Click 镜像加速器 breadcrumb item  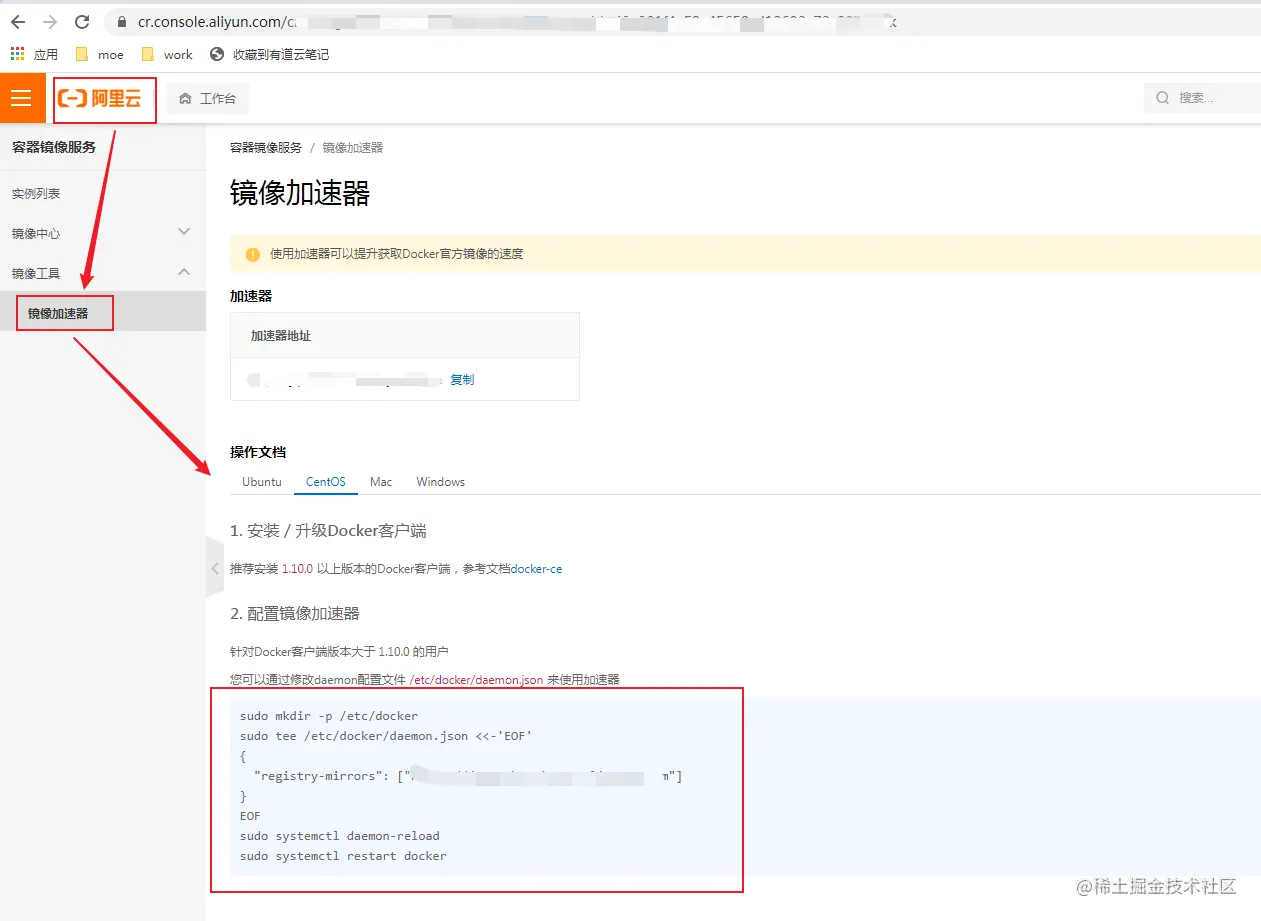pos(352,147)
